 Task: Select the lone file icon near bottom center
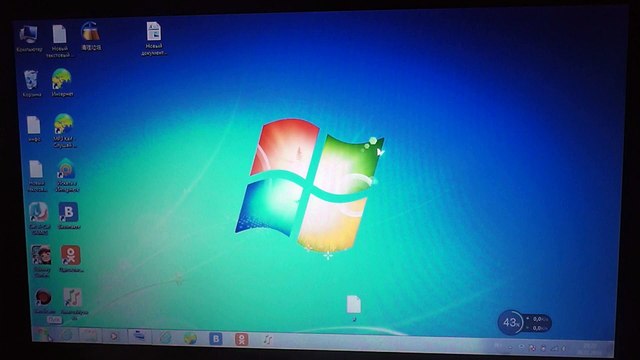click(x=353, y=308)
